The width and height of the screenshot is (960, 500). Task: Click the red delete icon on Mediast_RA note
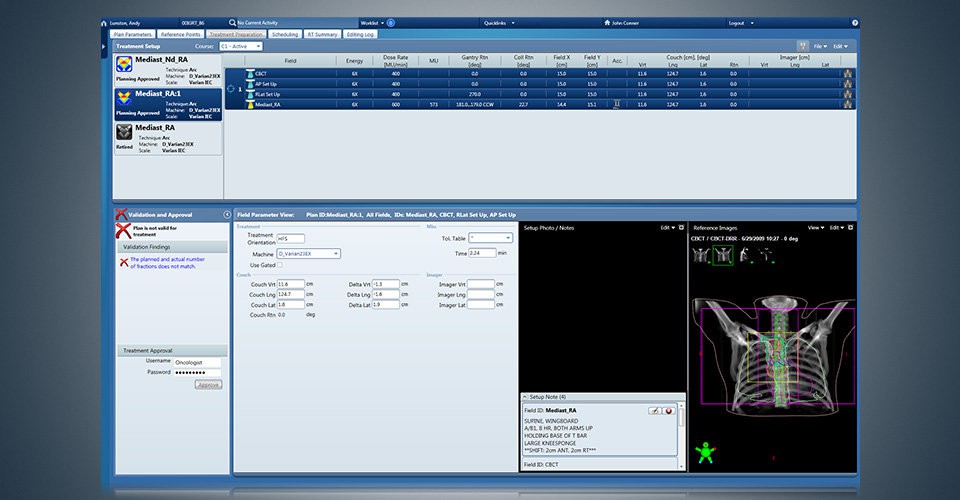pyautogui.click(x=668, y=411)
